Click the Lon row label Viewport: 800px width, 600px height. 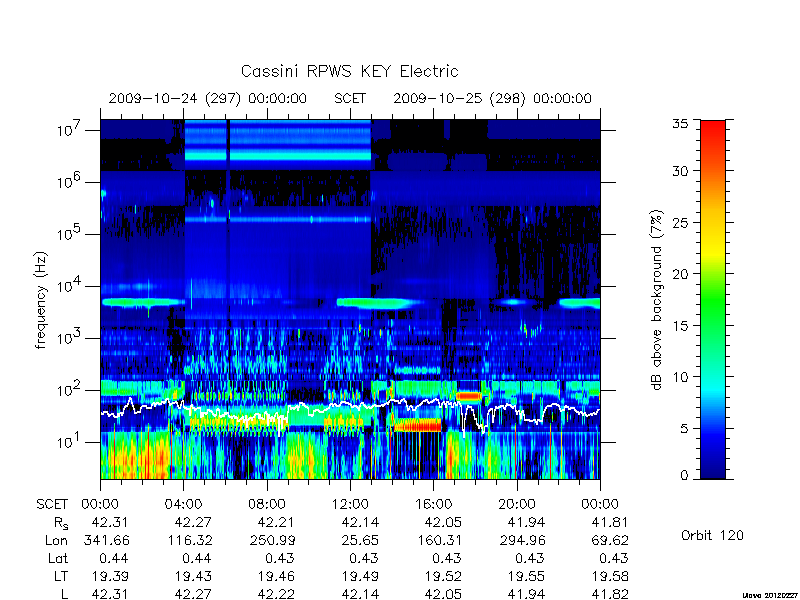(56, 540)
